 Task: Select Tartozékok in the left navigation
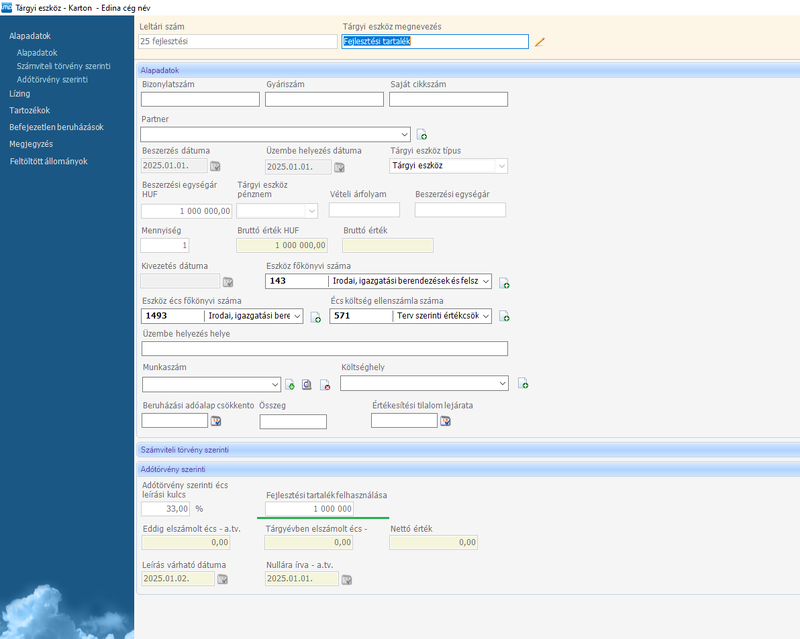(x=29, y=110)
